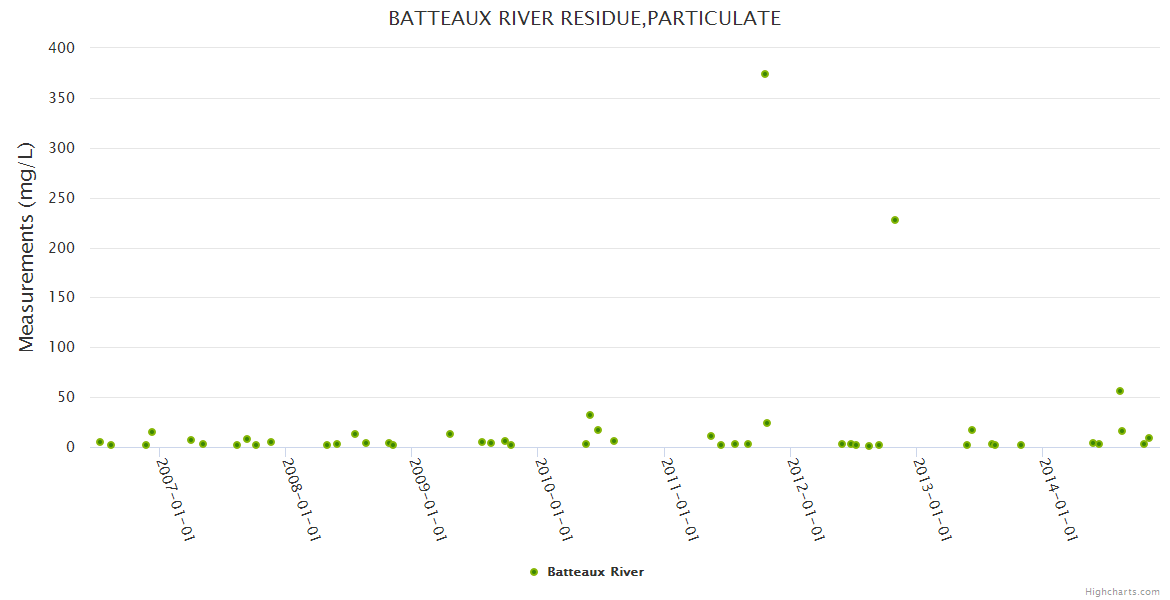Viewport: 1170px width, 600px height.
Task: Toggle the Batteaux River legend series
Action: tap(595, 572)
